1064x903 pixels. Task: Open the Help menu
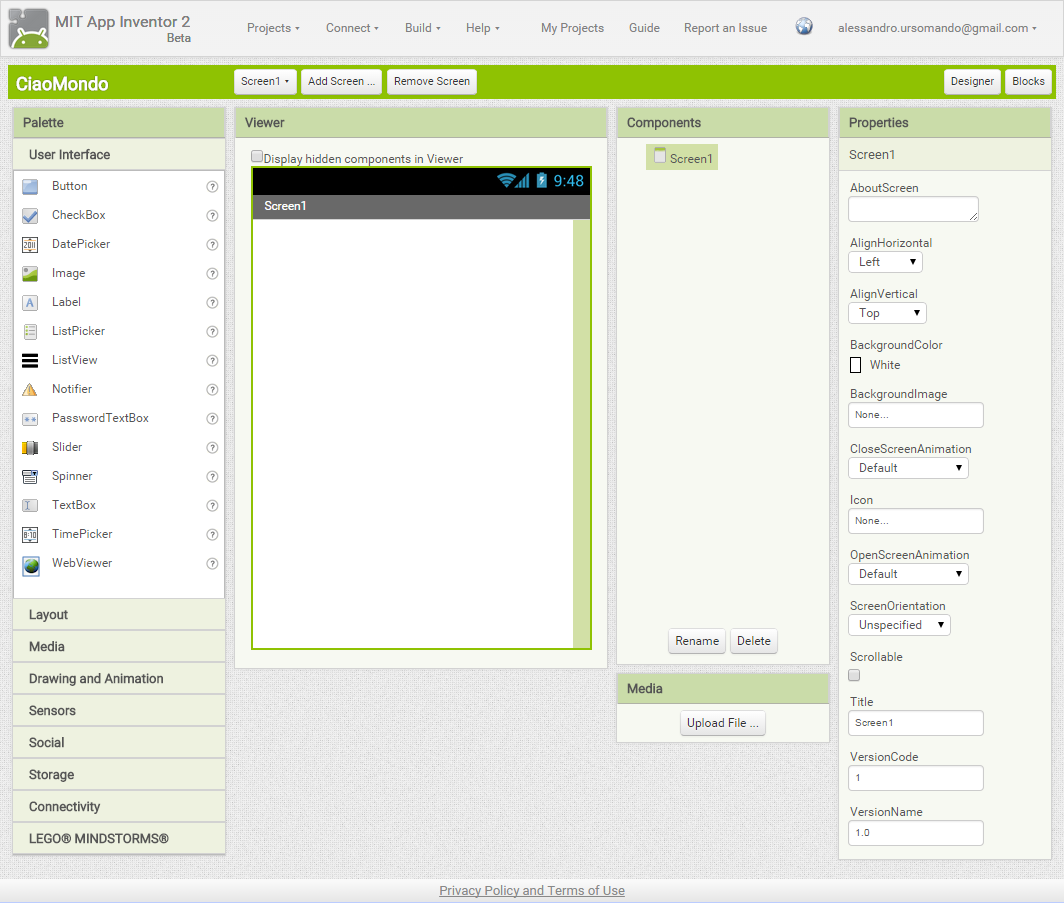point(482,28)
